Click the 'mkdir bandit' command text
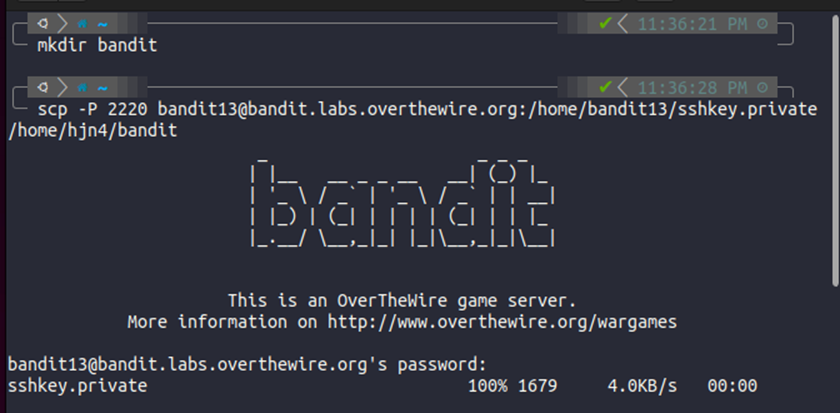 tap(98, 46)
